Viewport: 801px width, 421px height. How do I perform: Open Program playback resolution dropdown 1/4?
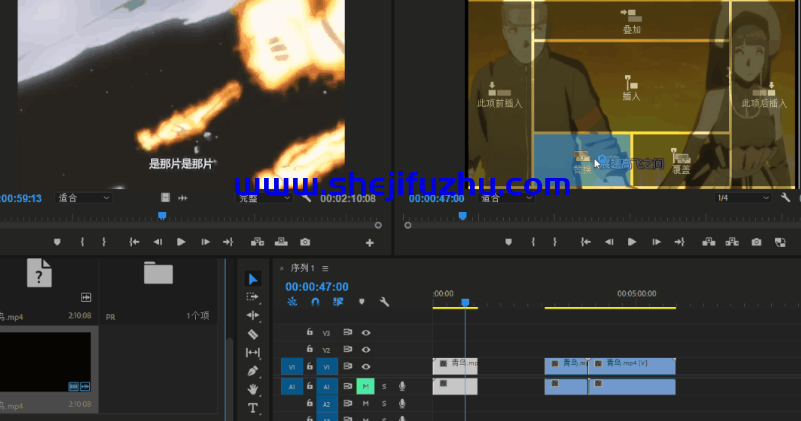[742, 198]
